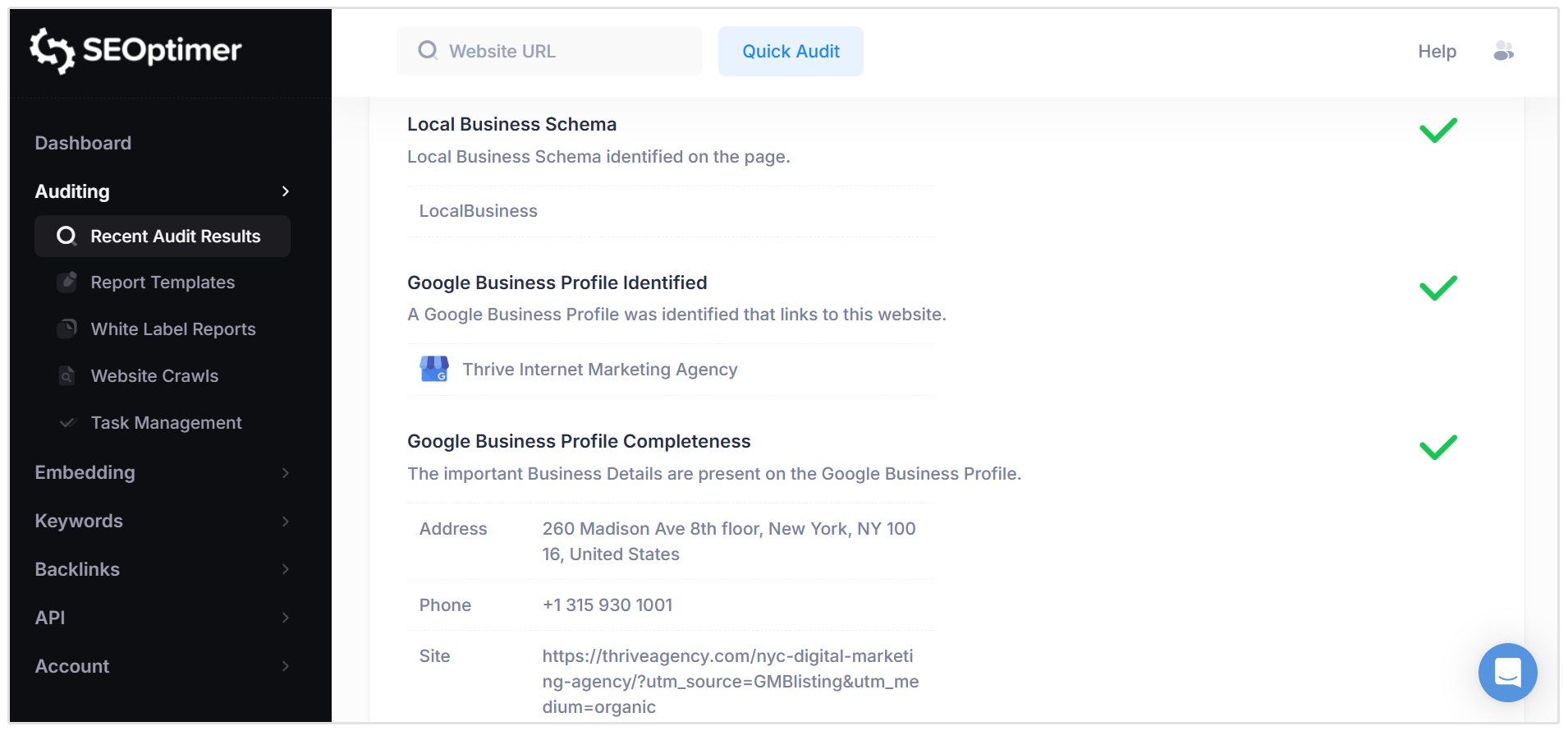Click the Website Crawls crawler icon
This screenshot has height=731, width=1568.
click(67, 375)
